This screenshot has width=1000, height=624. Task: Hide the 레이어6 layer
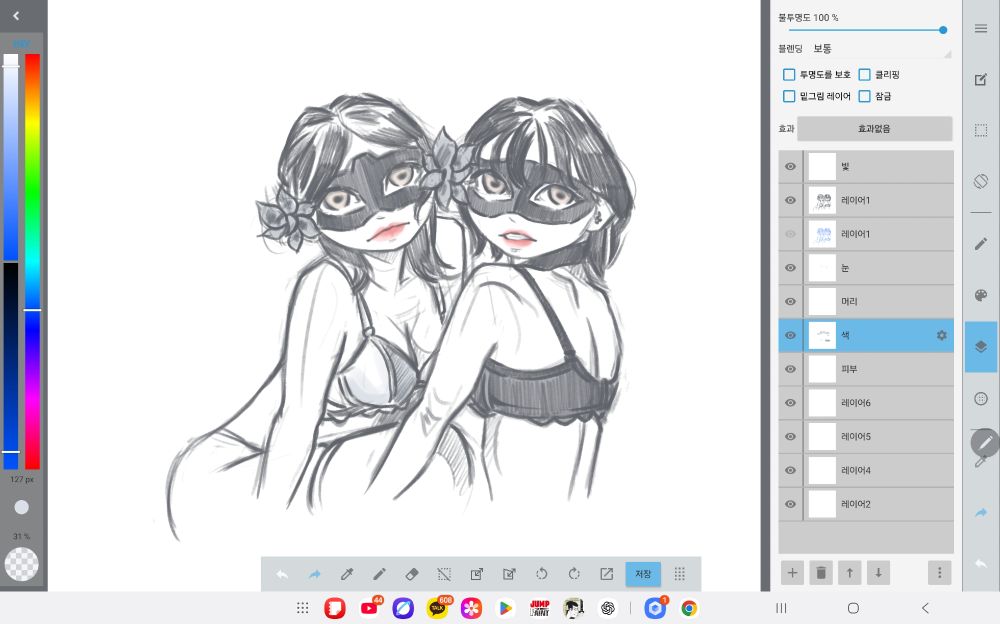pyautogui.click(x=790, y=403)
